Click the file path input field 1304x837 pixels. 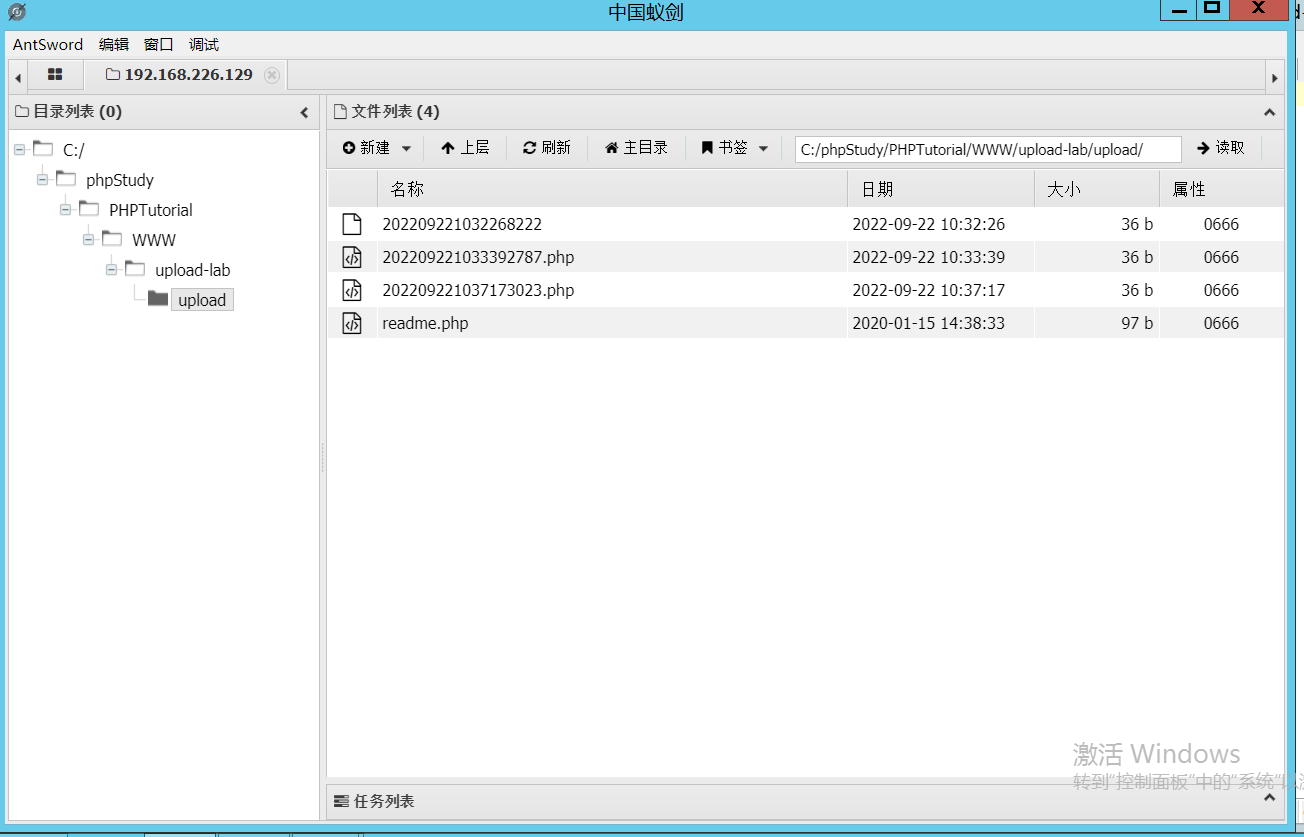pos(987,149)
